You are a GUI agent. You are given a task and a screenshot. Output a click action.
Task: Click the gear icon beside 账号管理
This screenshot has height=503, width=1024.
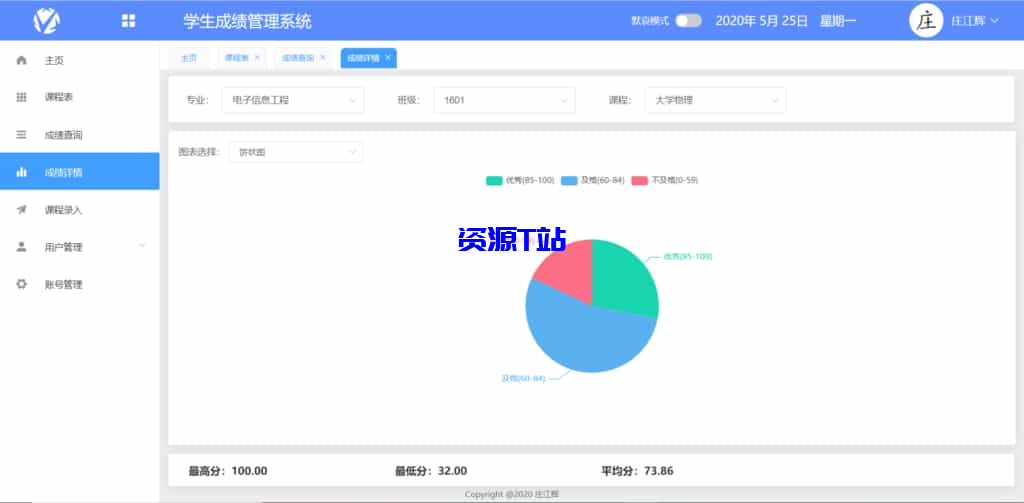[x=22, y=284]
